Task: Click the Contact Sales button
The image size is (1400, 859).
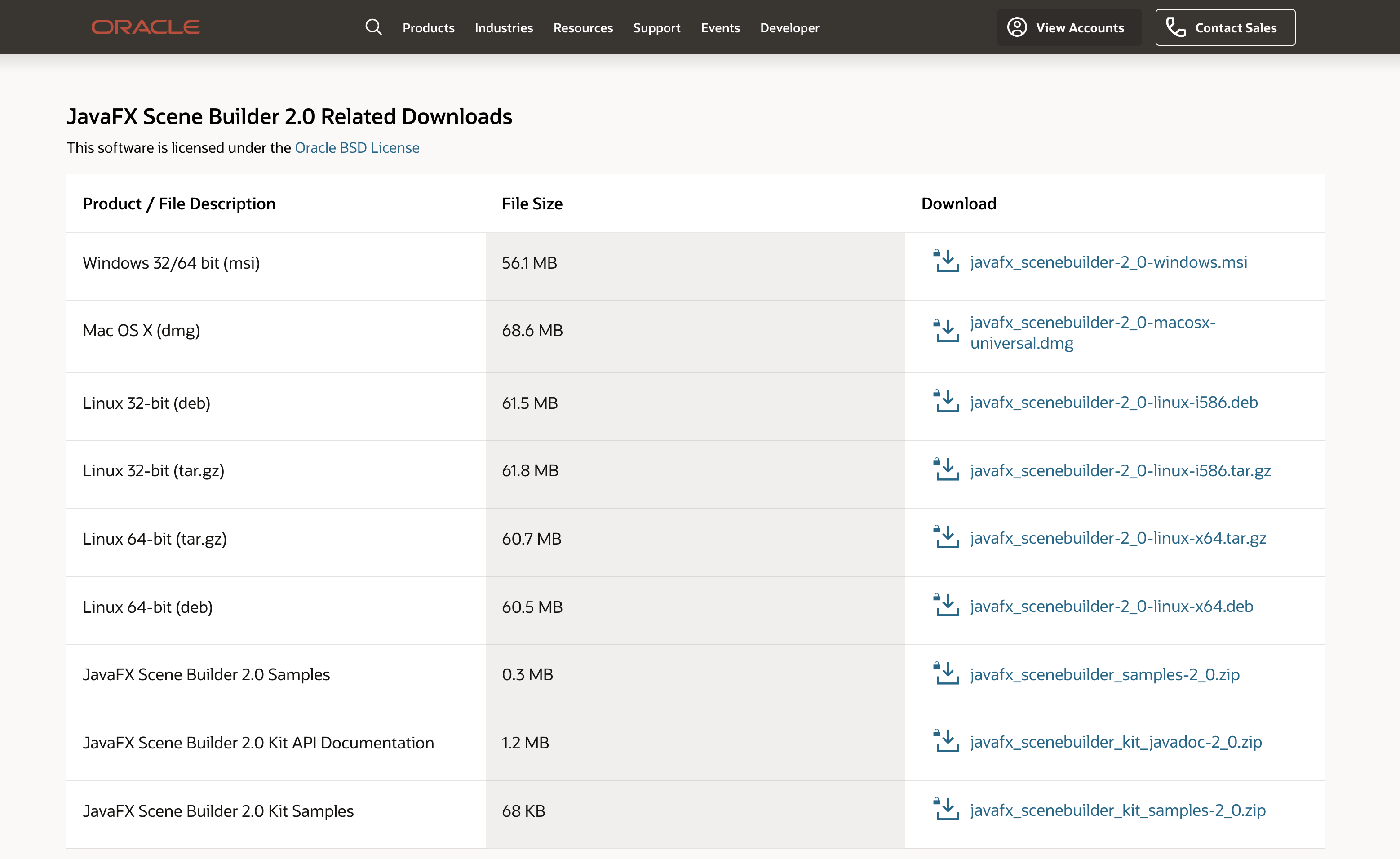Action: click(1225, 27)
